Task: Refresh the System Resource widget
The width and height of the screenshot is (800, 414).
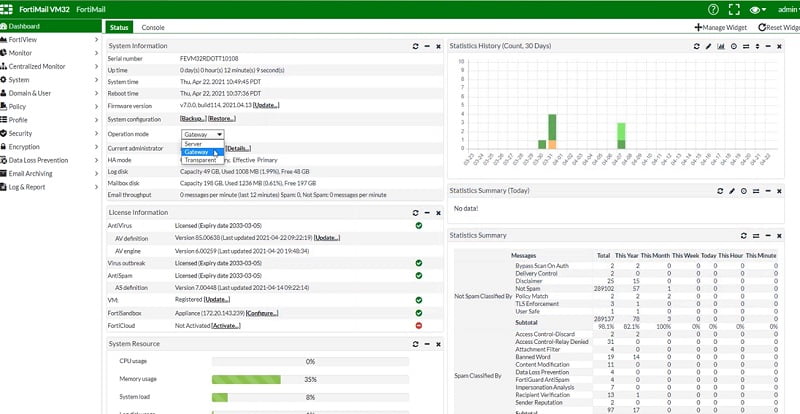Action: [x=415, y=344]
